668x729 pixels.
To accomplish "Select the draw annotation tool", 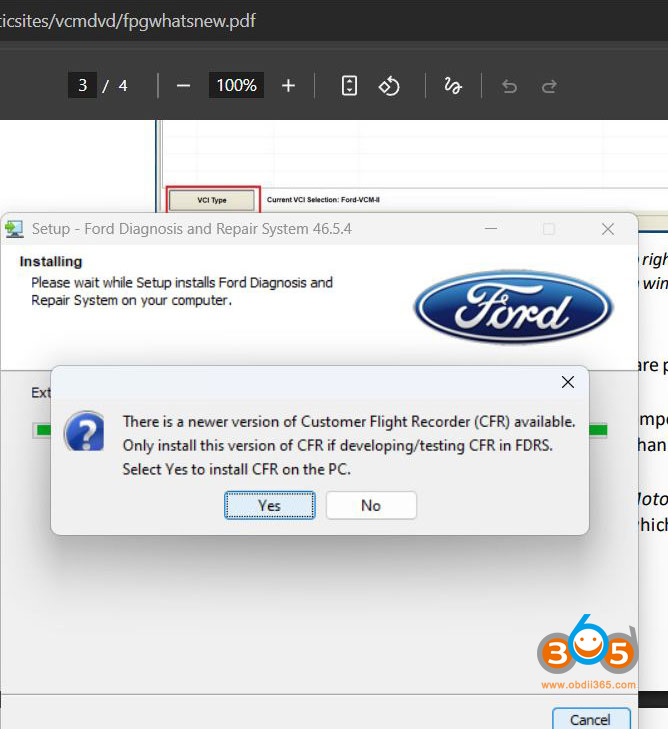I will point(452,86).
